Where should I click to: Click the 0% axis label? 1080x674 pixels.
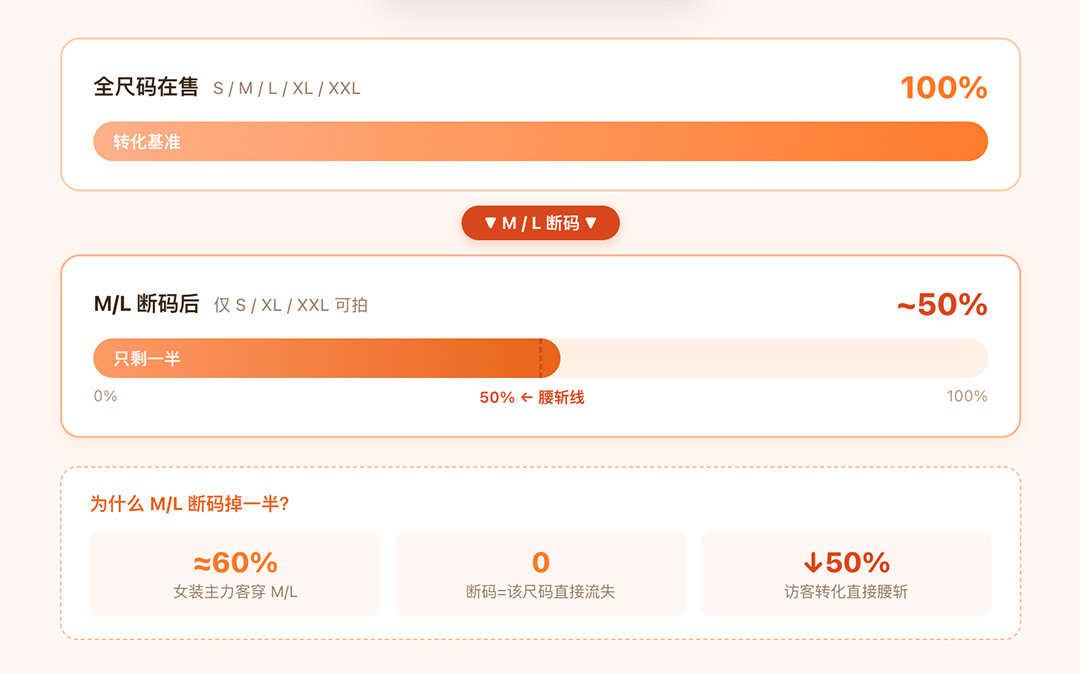click(105, 396)
